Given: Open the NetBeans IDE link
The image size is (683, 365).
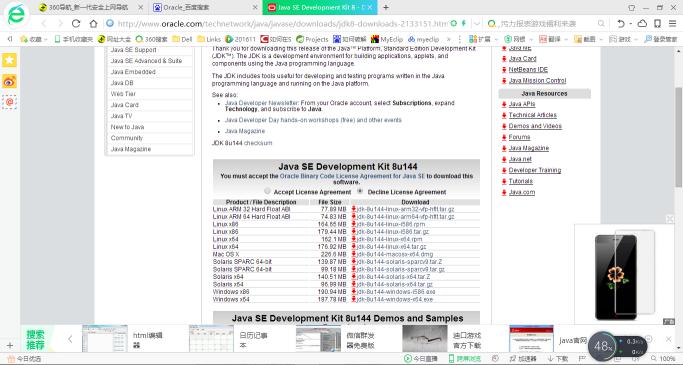Looking at the screenshot, I should click(x=528, y=70).
